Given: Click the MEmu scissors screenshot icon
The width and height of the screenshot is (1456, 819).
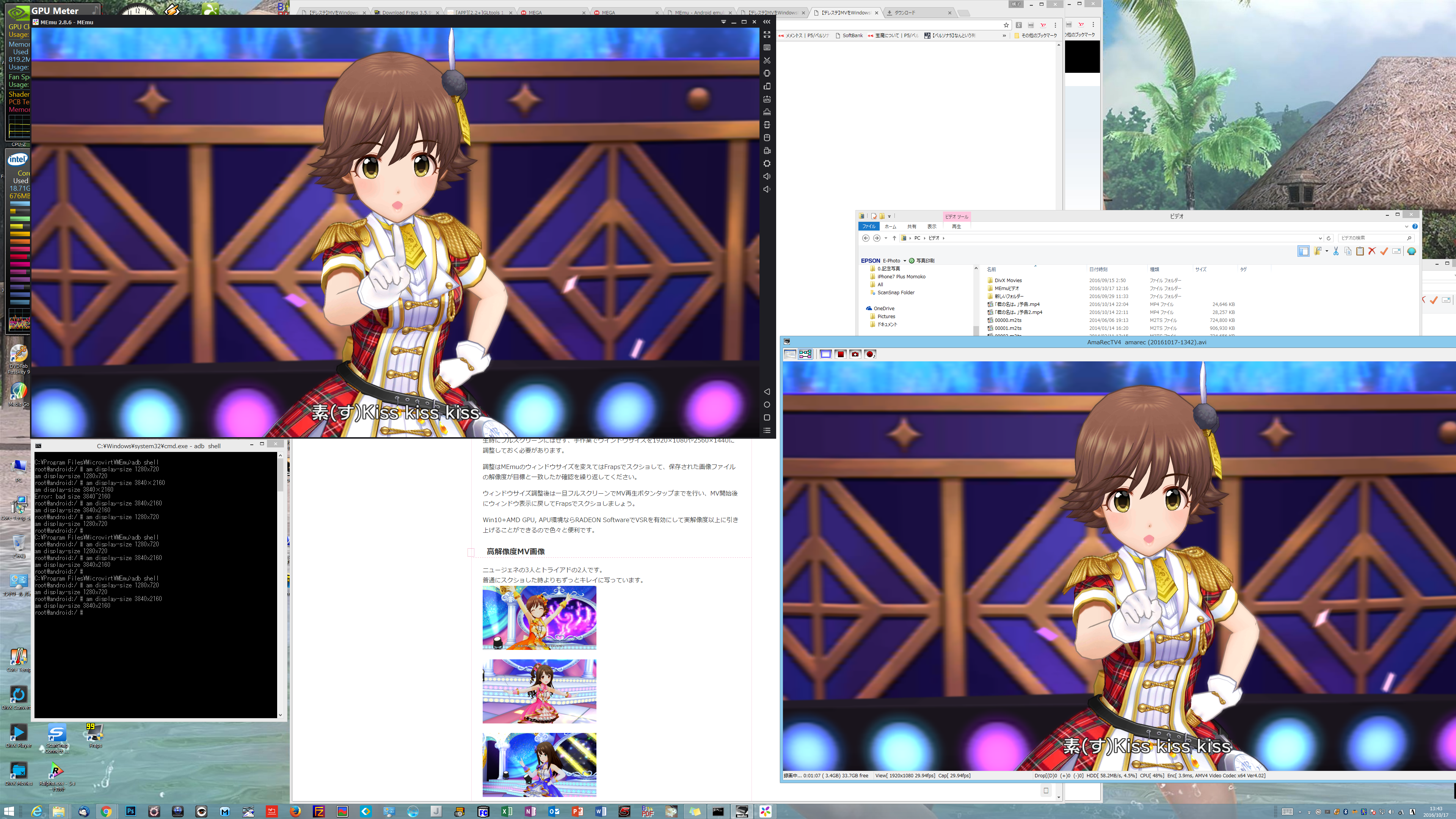Looking at the screenshot, I should pos(767,61).
